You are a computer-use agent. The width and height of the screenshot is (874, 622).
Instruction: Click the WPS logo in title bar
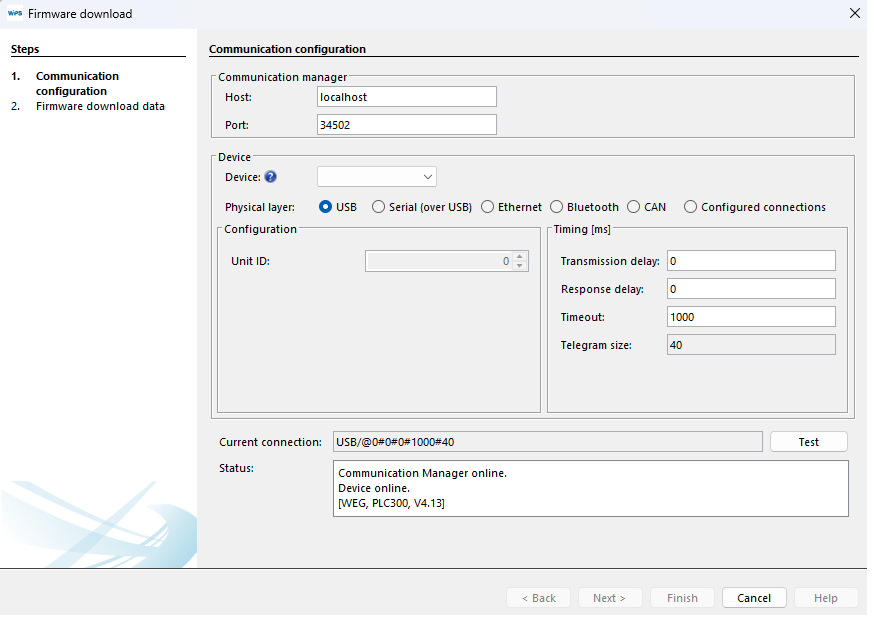click(x=15, y=14)
